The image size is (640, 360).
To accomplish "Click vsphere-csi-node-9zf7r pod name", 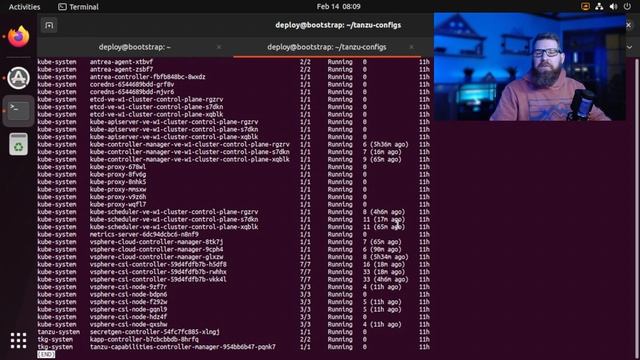I will click(x=128, y=287).
